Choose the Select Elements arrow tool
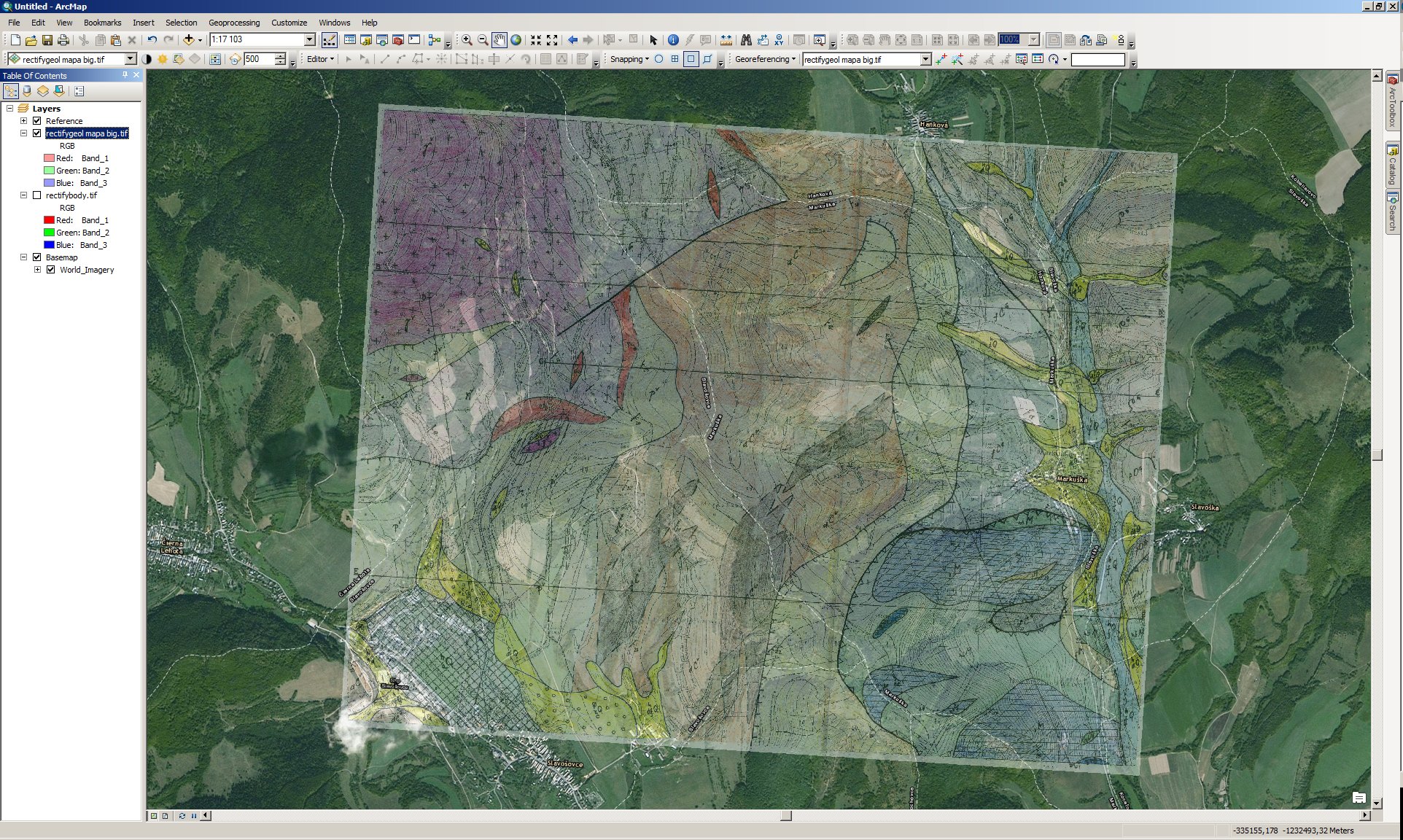This screenshot has width=1403, height=840. [x=653, y=40]
